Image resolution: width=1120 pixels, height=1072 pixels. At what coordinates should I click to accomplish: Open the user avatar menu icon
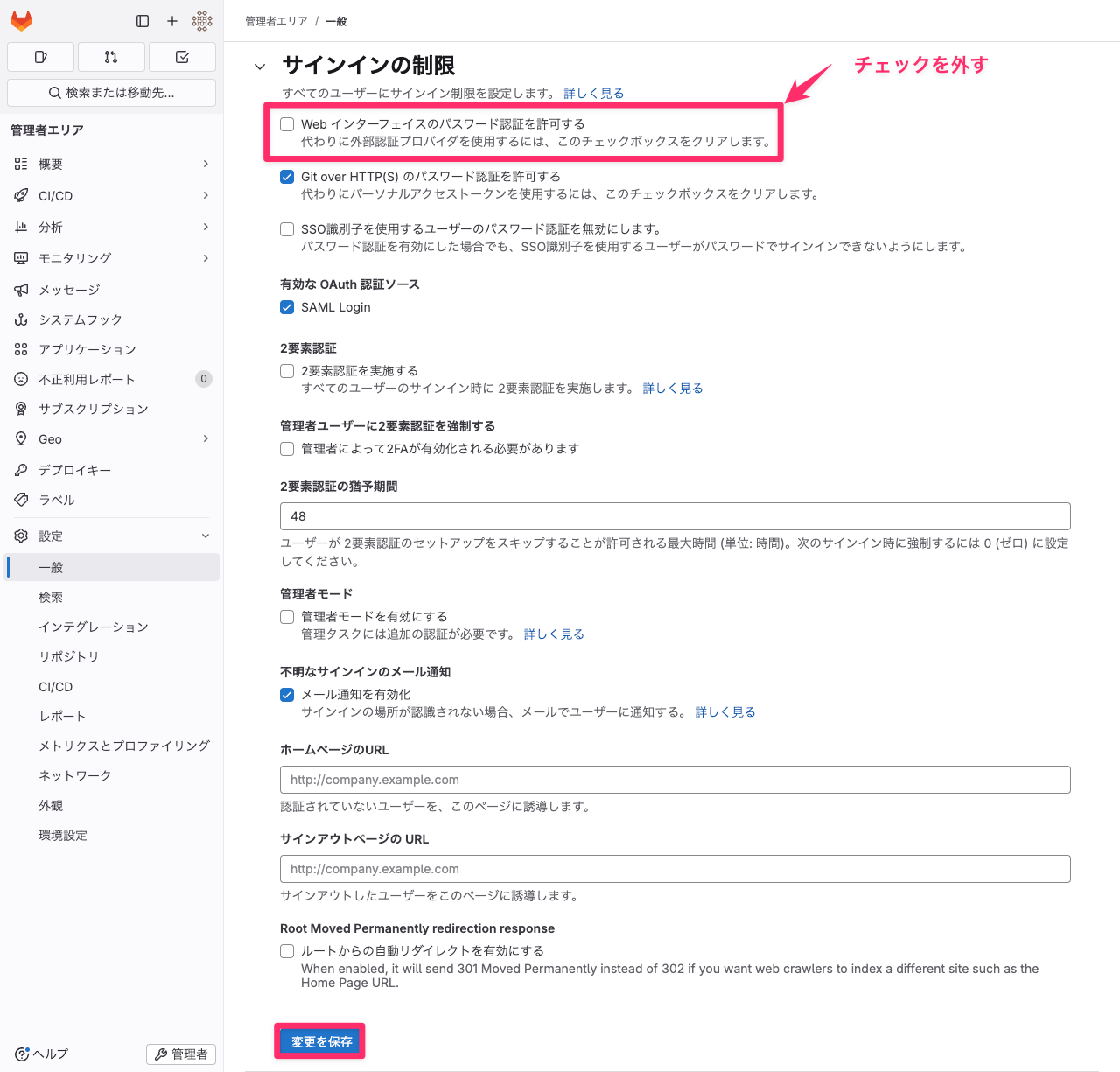pos(202,21)
